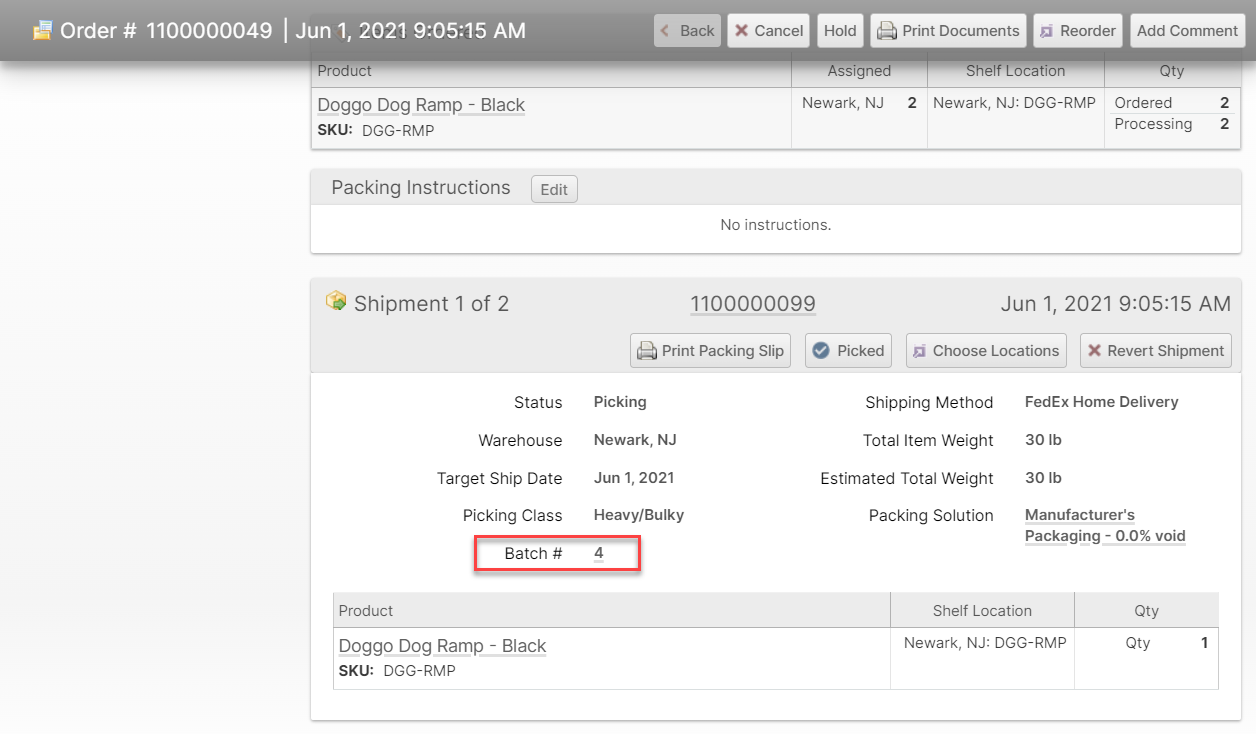Click the Reorder button icon
Image resolution: width=1256 pixels, height=734 pixels.
[1047, 31]
